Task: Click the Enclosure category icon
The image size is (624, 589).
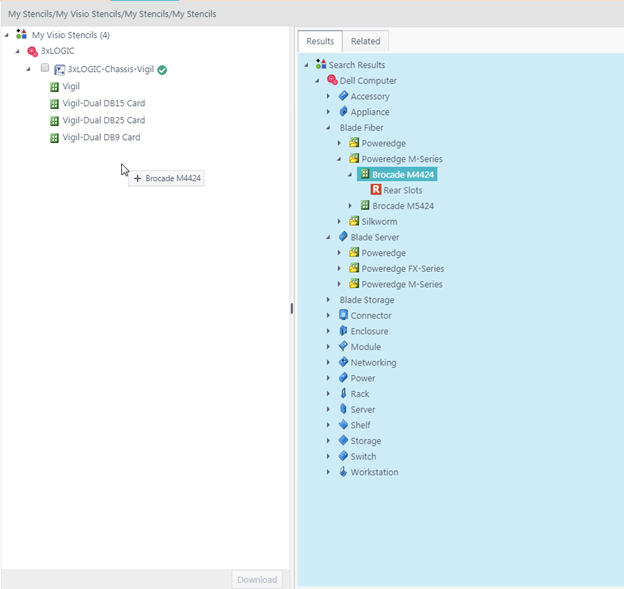Action: point(343,331)
